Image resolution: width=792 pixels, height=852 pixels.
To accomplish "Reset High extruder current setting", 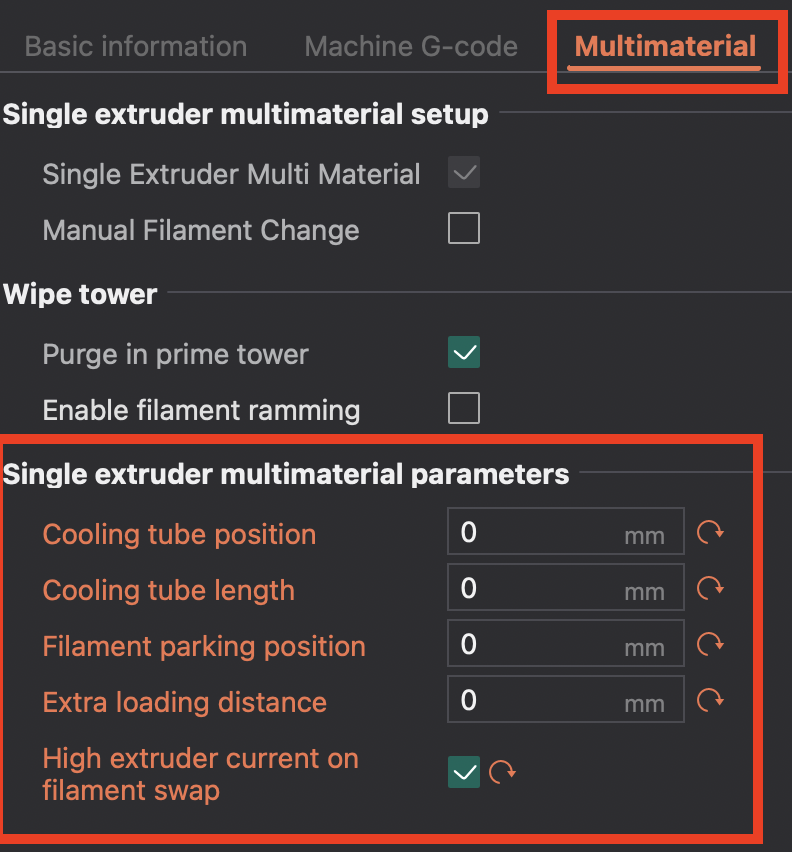I will point(502,772).
